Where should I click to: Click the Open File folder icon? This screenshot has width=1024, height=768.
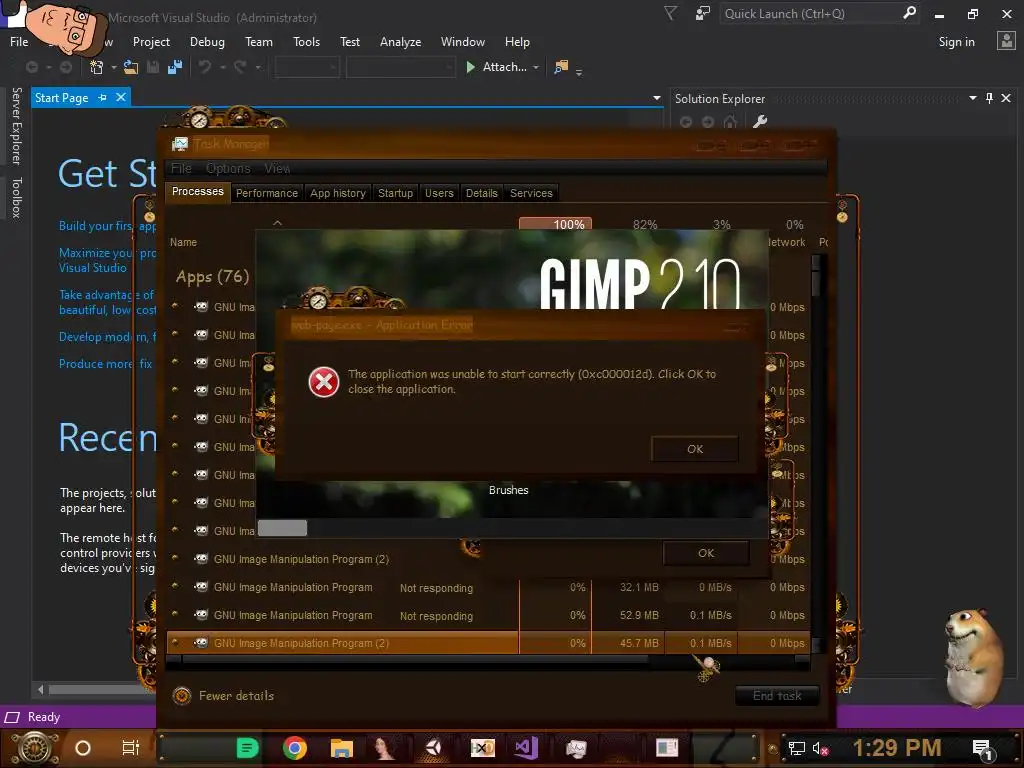(131, 67)
